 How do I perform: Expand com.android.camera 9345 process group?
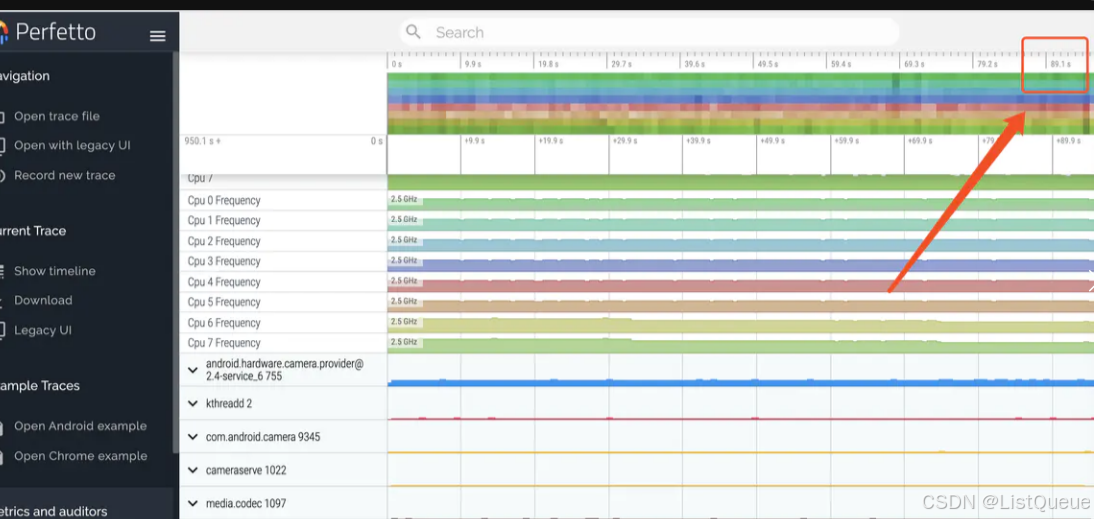coord(193,437)
